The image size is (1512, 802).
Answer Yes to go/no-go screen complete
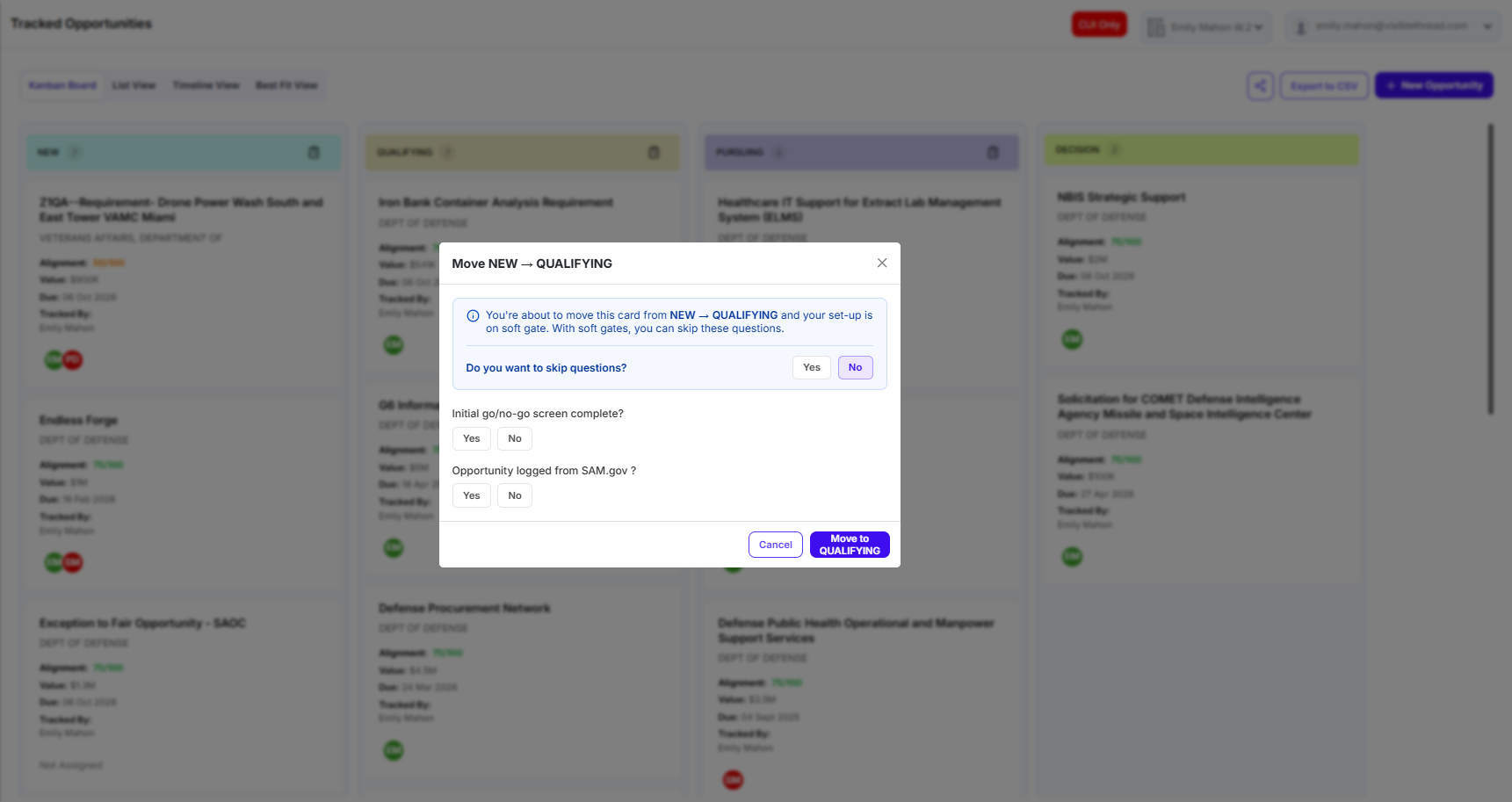(472, 438)
